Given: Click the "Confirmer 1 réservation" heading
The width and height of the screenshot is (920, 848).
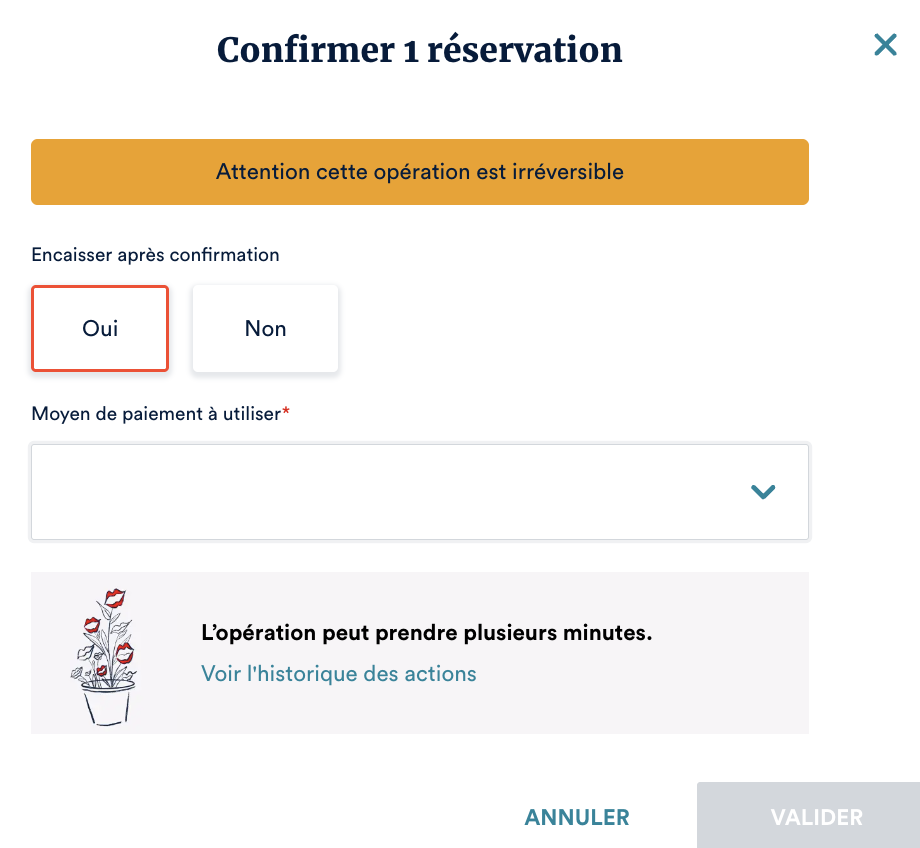Looking at the screenshot, I should tap(420, 49).
